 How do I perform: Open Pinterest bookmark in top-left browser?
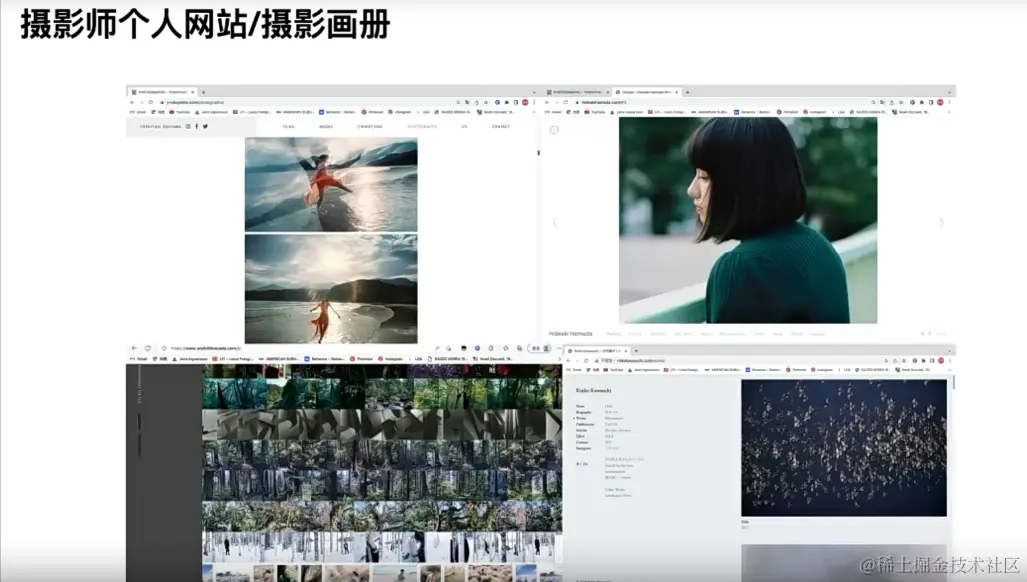pos(373,112)
